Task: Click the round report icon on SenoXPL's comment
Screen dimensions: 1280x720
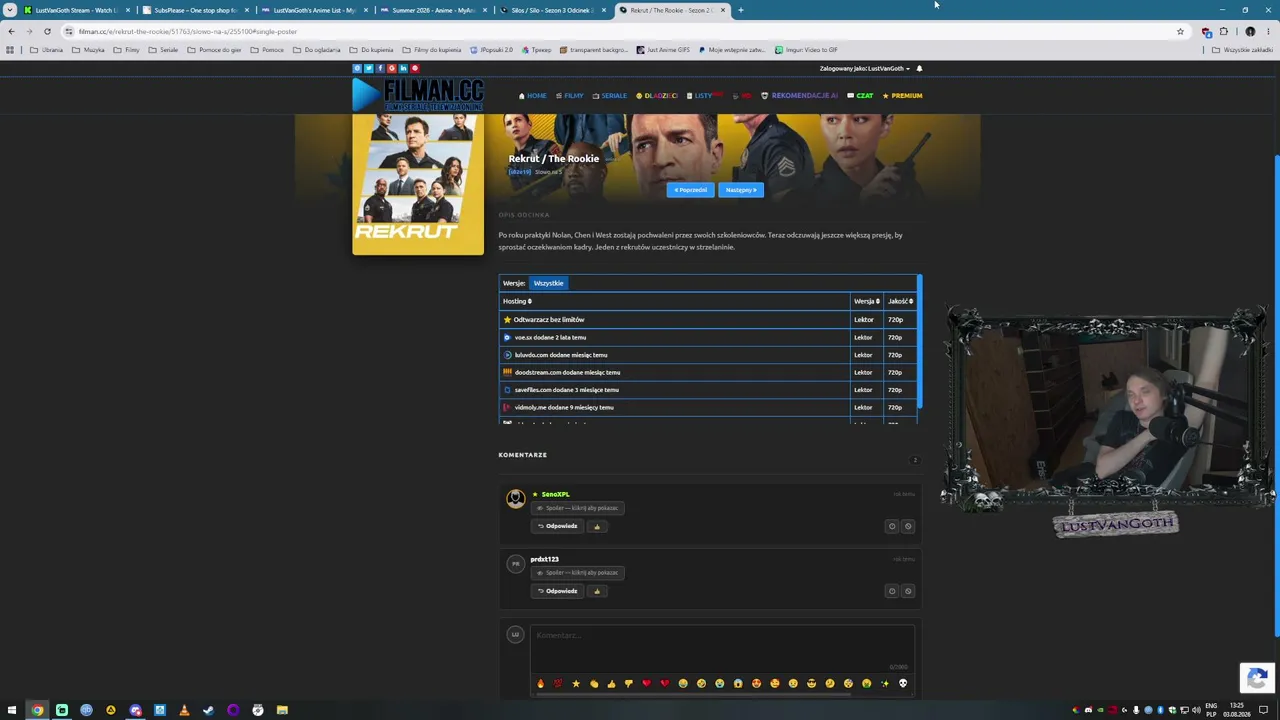Action: pyautogui.click(x=892, y=526)
